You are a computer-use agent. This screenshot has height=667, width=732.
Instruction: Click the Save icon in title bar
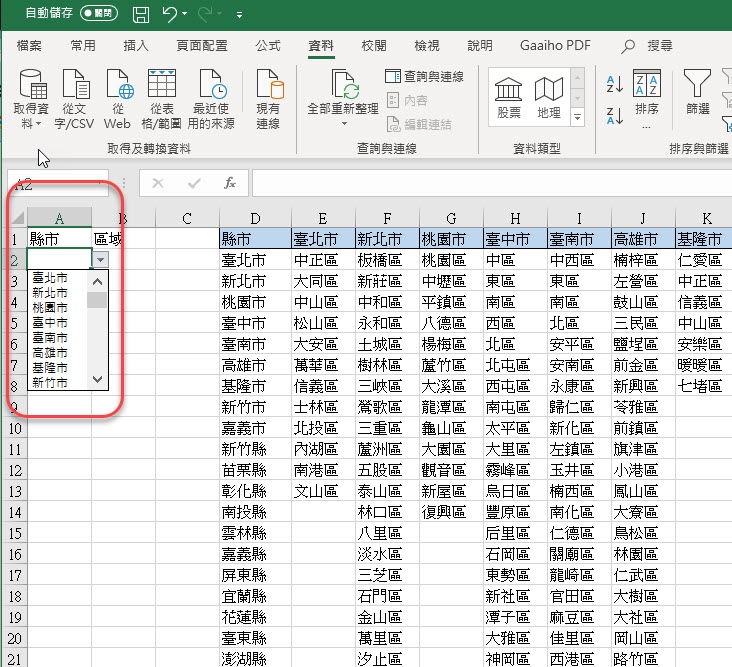[x=141, y=15]
